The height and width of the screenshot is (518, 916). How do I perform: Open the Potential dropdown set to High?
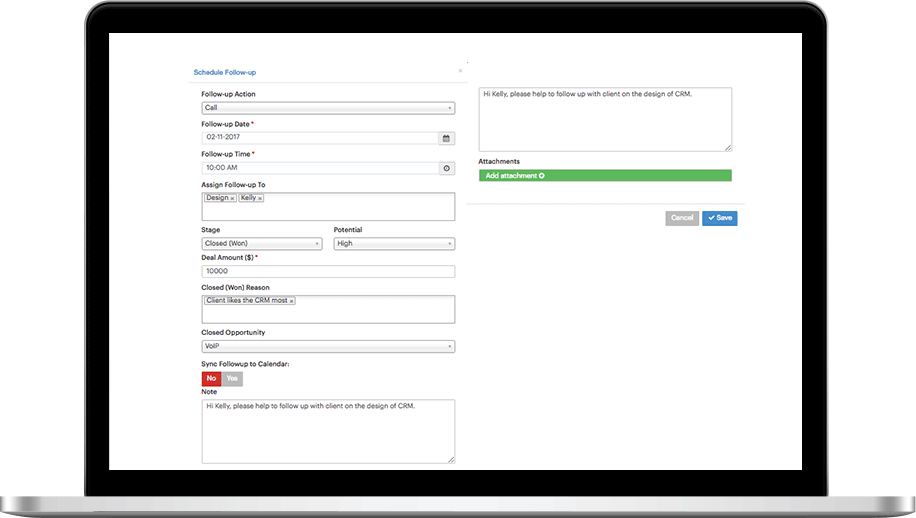[x=394, y=243]
